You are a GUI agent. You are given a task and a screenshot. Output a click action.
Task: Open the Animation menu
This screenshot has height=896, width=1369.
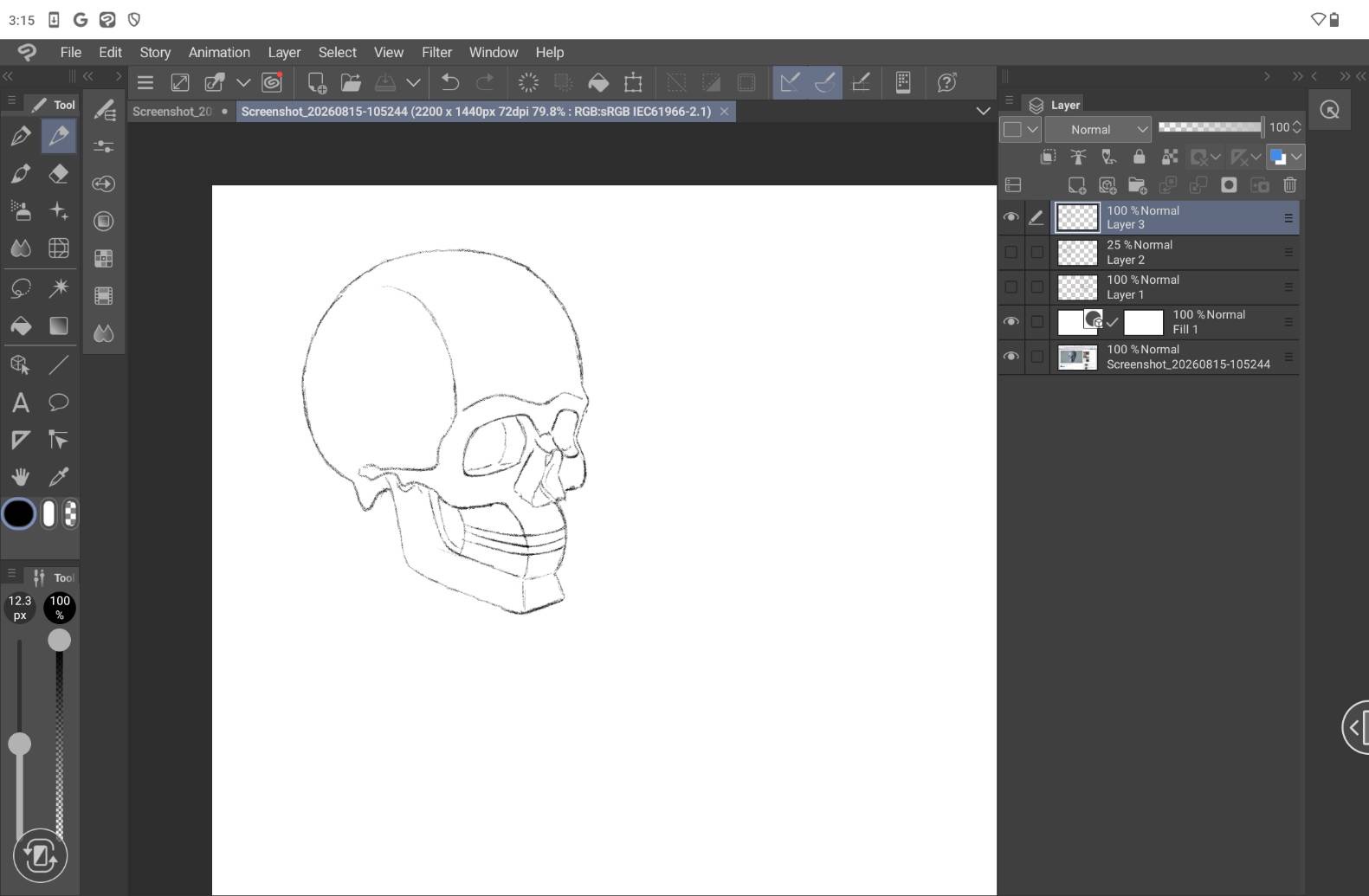(x=219, y=52)
